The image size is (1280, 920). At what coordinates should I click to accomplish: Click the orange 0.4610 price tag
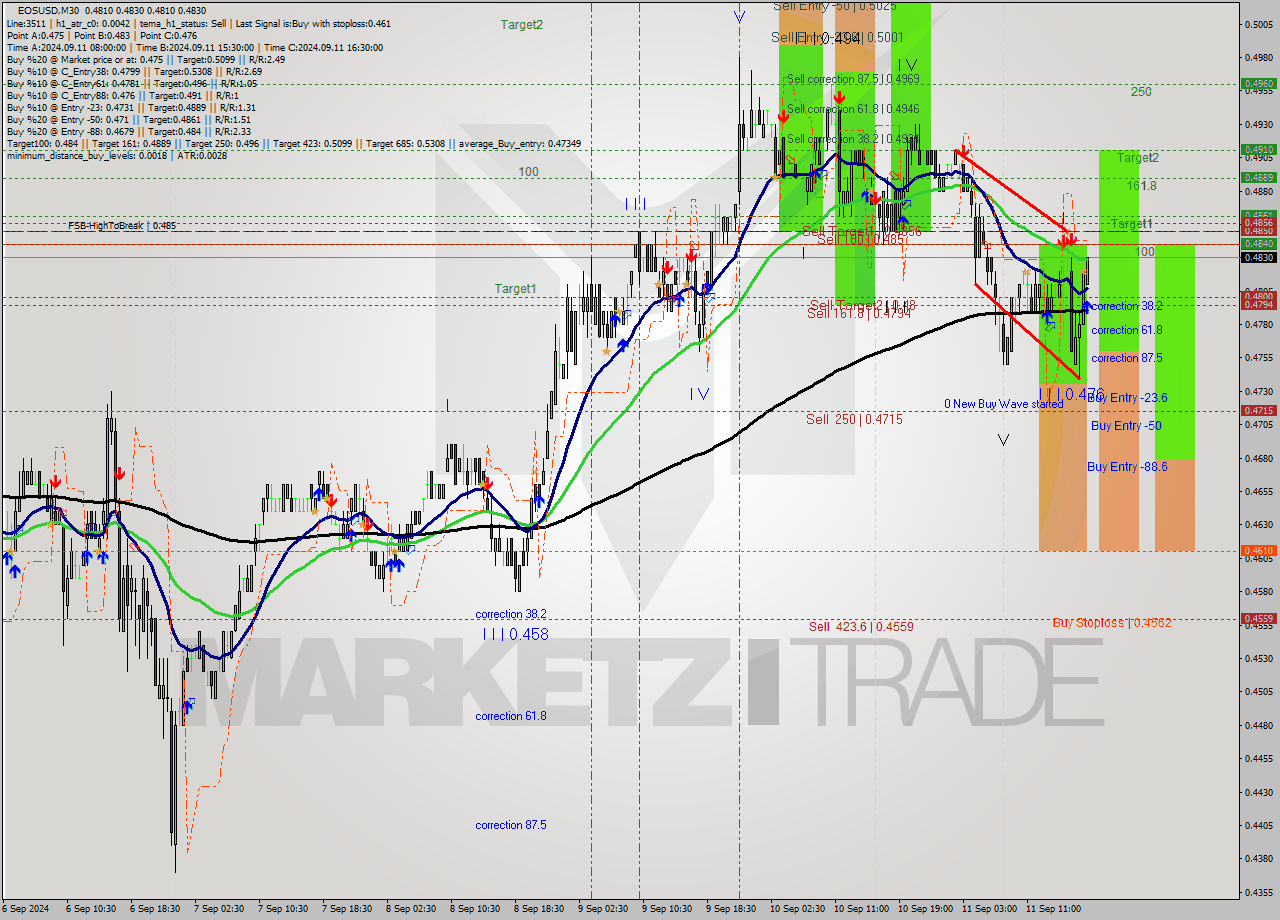coord(1258,550)
